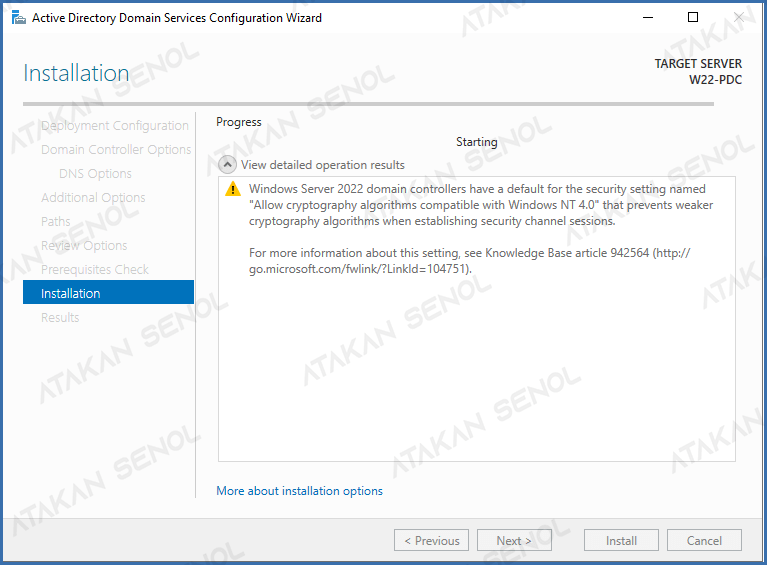This screenshot has width=767, height=565.
Task: Click the Next button
Action: click(514, 541)
